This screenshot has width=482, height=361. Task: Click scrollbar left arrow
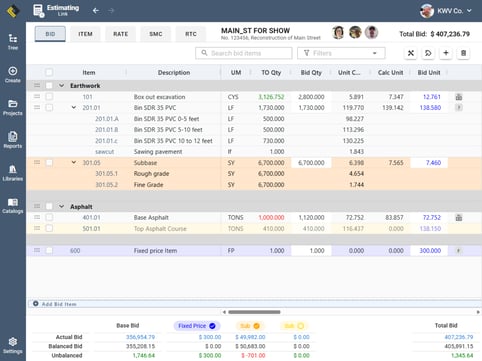click(x=224, y=312)
